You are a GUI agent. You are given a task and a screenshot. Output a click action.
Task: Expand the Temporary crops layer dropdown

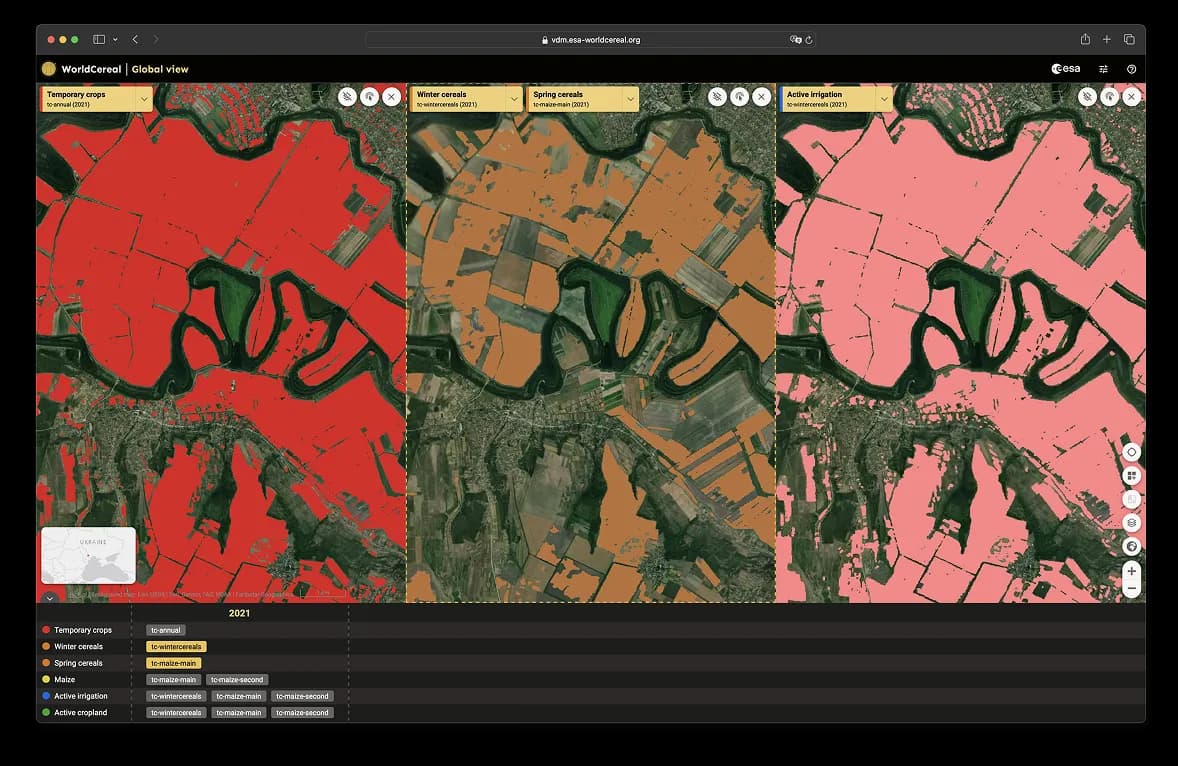coord(144,99)
